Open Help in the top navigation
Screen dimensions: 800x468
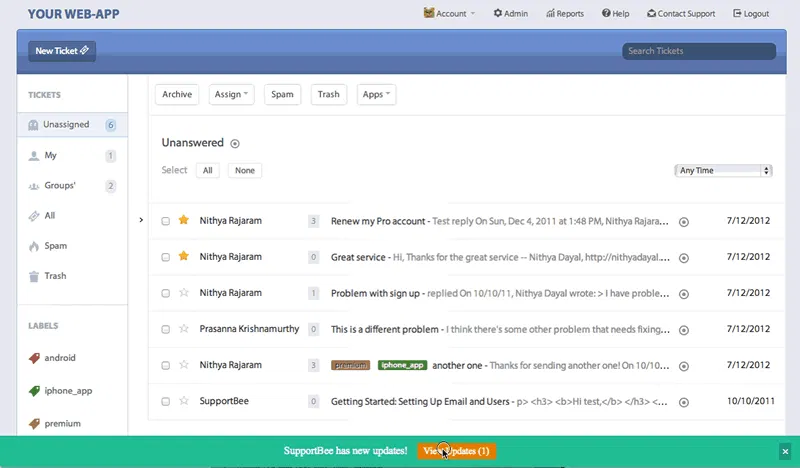coord(615,13)
